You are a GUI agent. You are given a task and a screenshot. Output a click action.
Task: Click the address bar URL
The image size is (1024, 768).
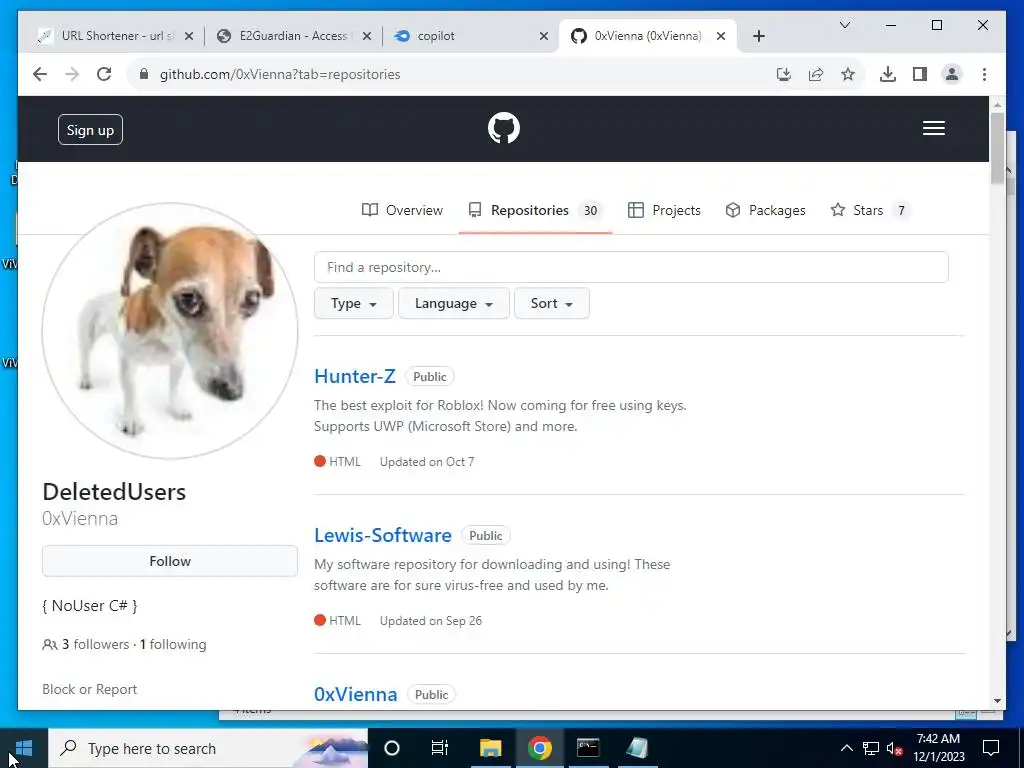coord(280,74)
